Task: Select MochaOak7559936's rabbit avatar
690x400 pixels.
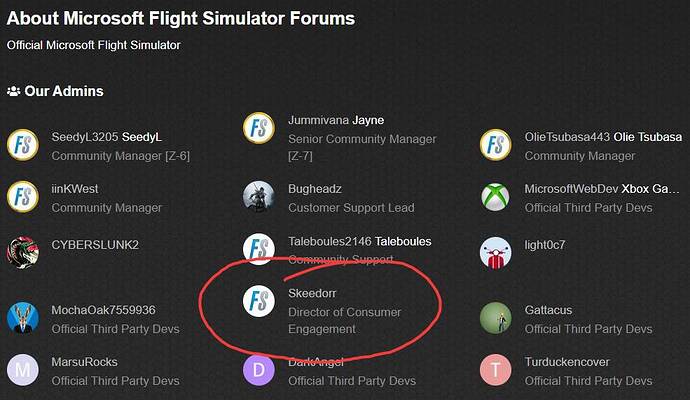Action: pos(23,318)
